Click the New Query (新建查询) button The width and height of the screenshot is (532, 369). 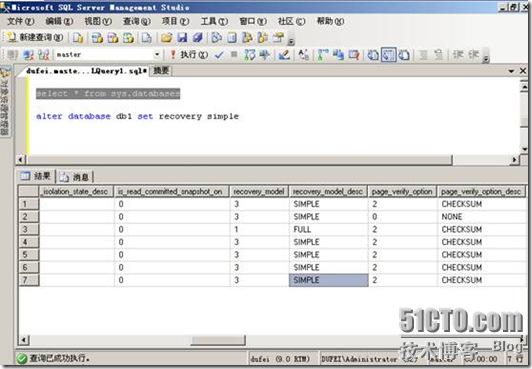coord(35,37)
